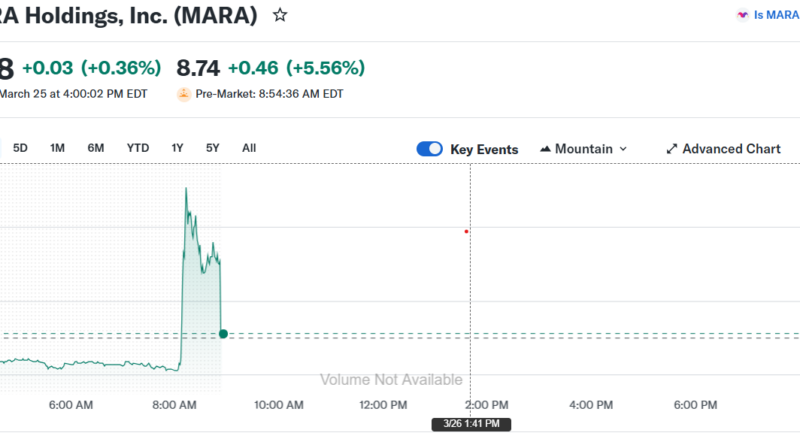Select the 5D time range tab
This screenshot has height=445, width=800.
(x=20, y=148)
